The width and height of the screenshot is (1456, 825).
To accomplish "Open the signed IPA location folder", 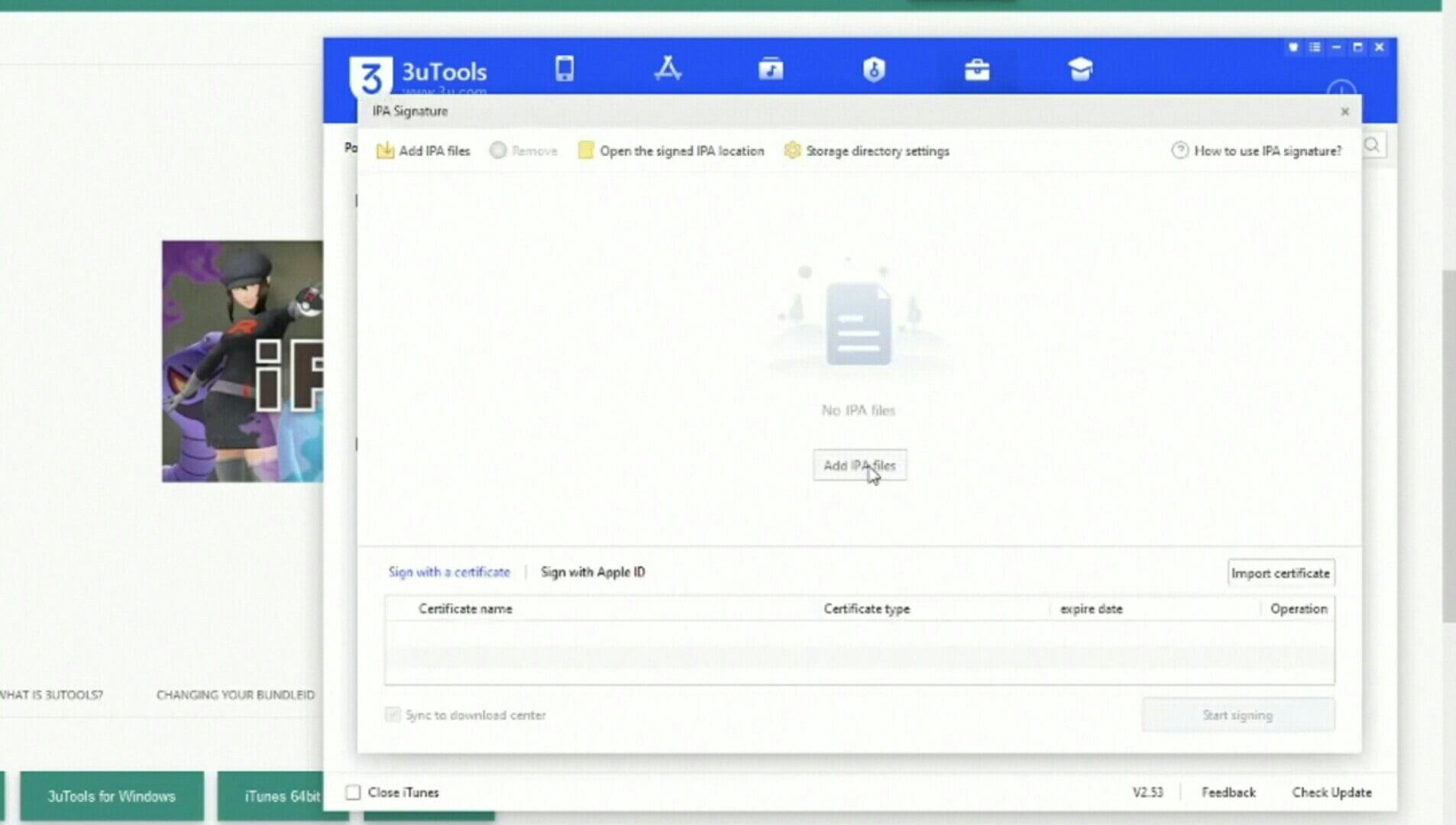I will point(671,151).
